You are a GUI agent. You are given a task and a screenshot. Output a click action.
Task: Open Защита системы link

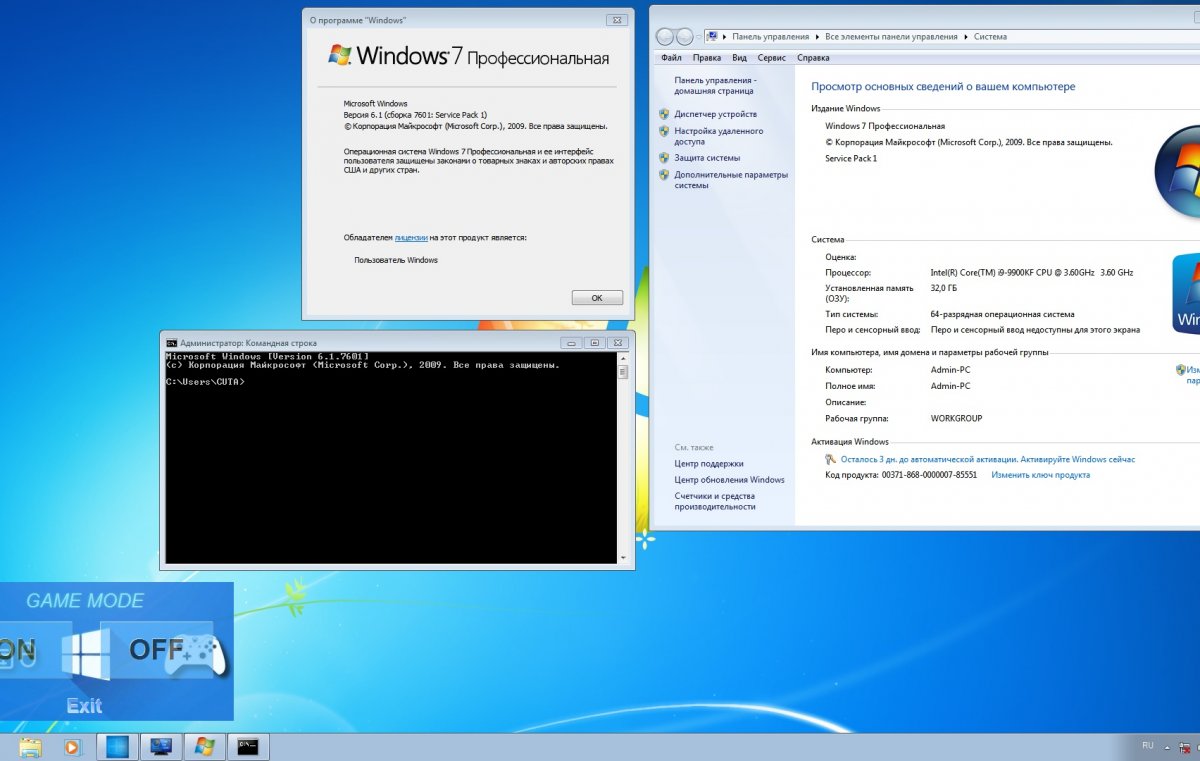point(707,158)
